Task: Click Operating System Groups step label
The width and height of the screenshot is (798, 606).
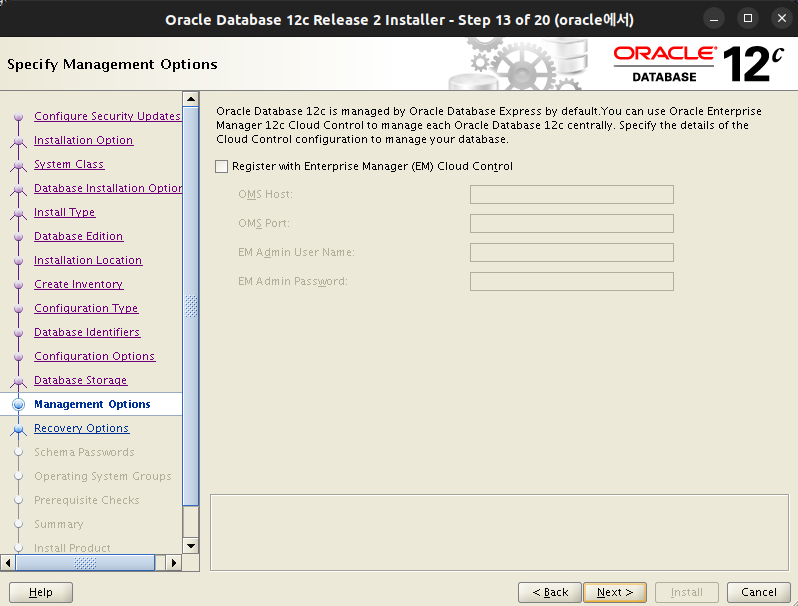Action: pos(103,476)
